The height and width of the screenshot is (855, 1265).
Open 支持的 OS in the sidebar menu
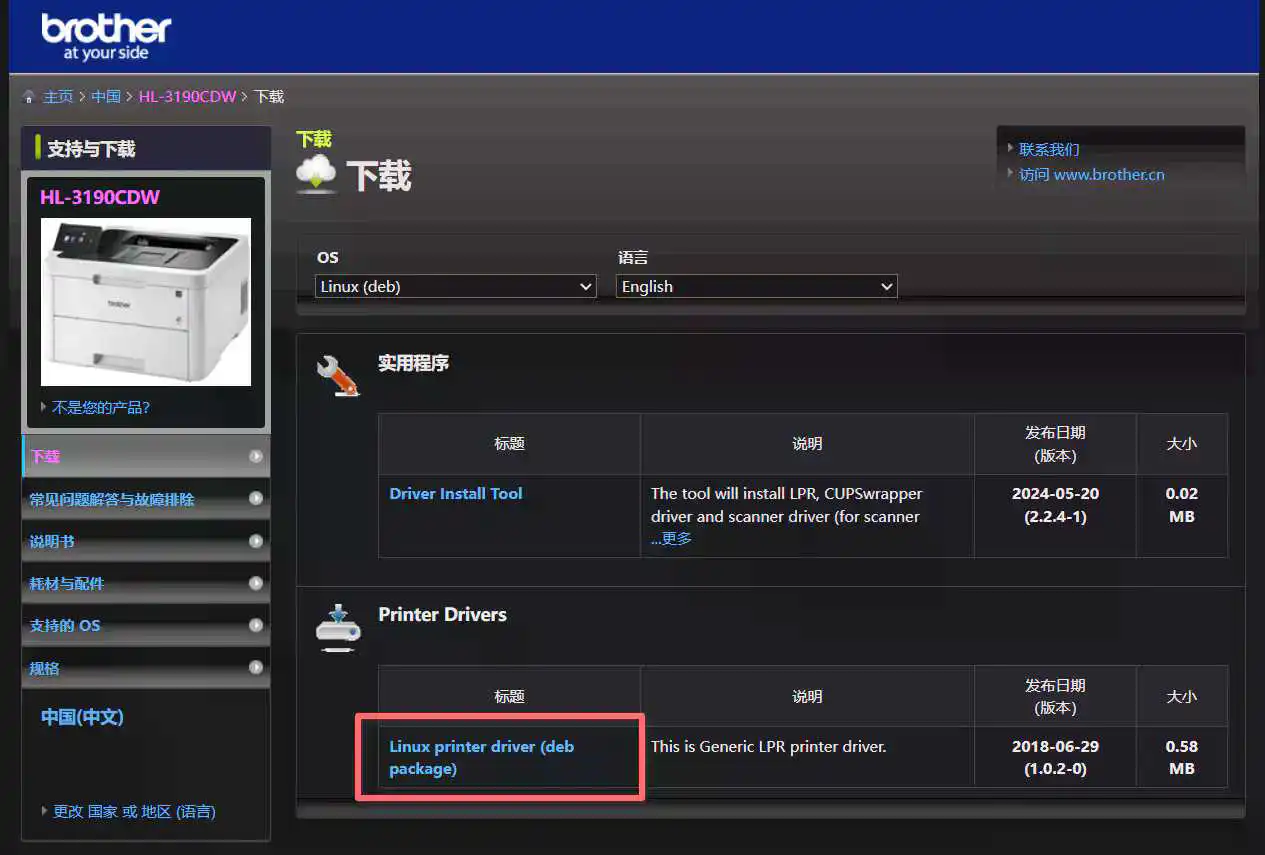coord(146,625)
